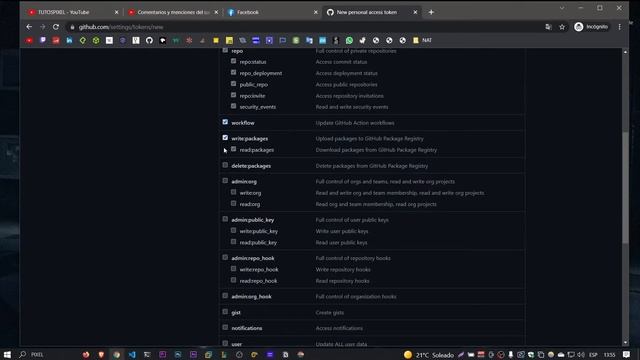Screen dimensions: 640x360
Task: Open the volume control in system tray
Action: pos(581,355)
